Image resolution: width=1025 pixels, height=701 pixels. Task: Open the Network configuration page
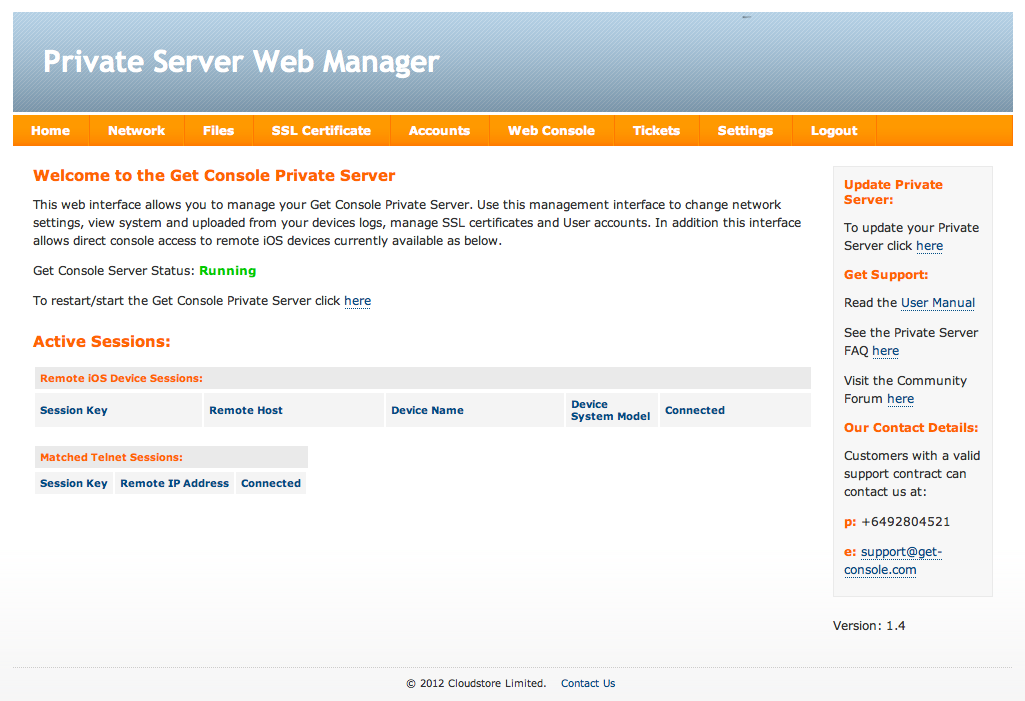click(x=136, y=130)
